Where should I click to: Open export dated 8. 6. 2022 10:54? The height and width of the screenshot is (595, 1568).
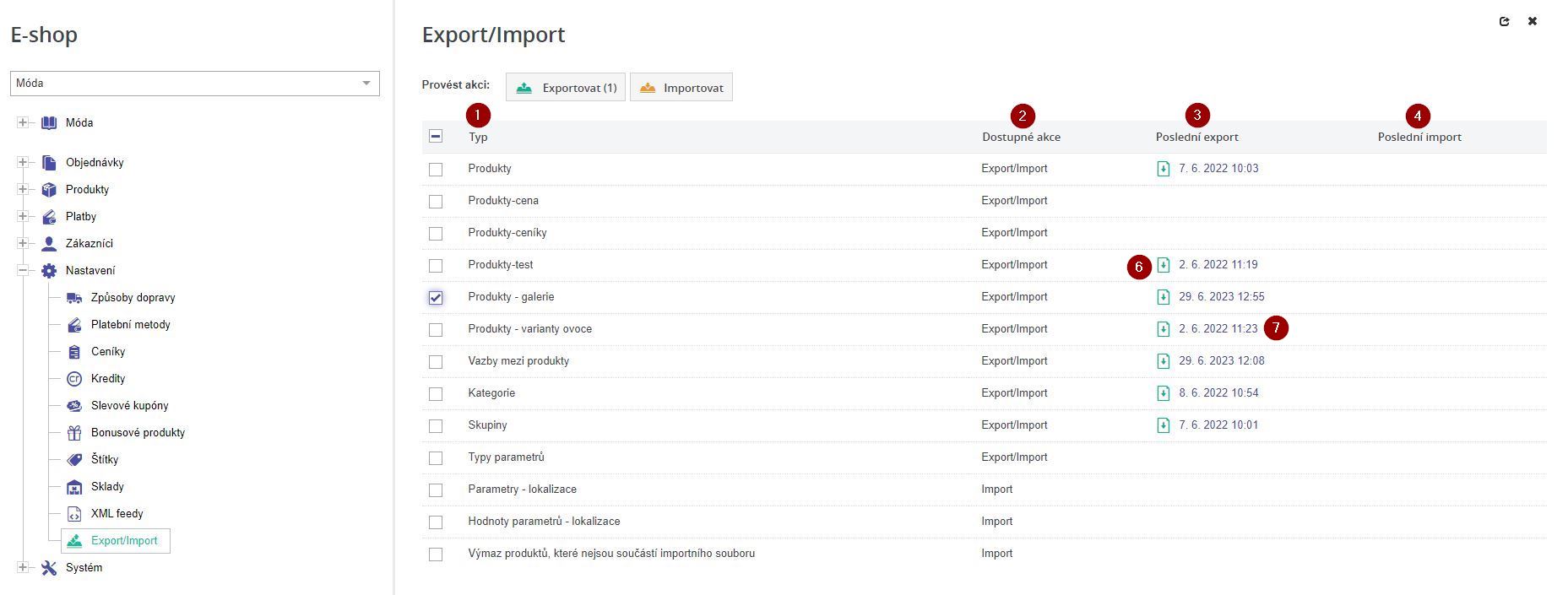click(1218, 393)
